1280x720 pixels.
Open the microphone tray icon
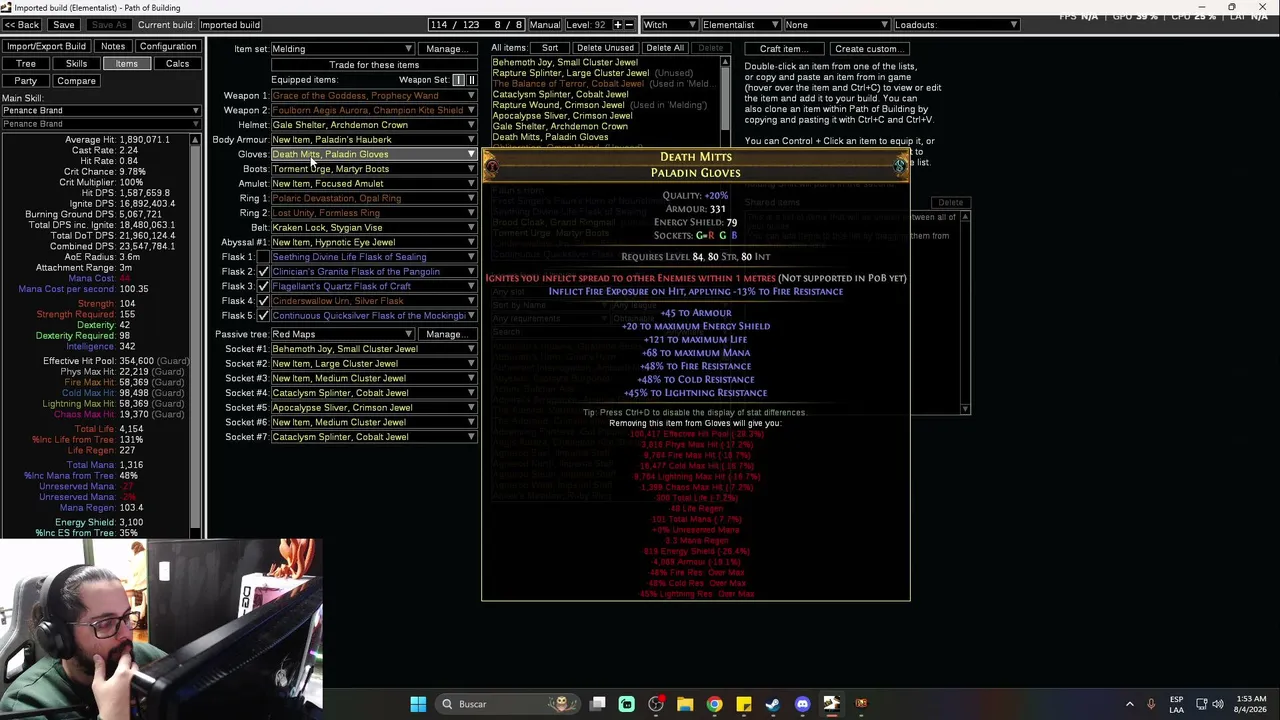tap(1151, 704)
